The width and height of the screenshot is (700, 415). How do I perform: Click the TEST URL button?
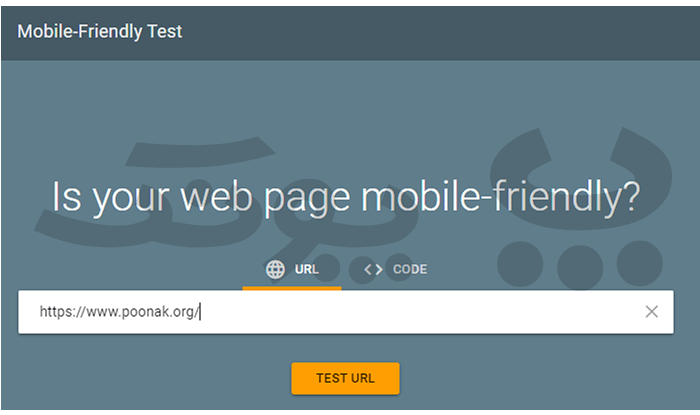[x=345, y=378]
